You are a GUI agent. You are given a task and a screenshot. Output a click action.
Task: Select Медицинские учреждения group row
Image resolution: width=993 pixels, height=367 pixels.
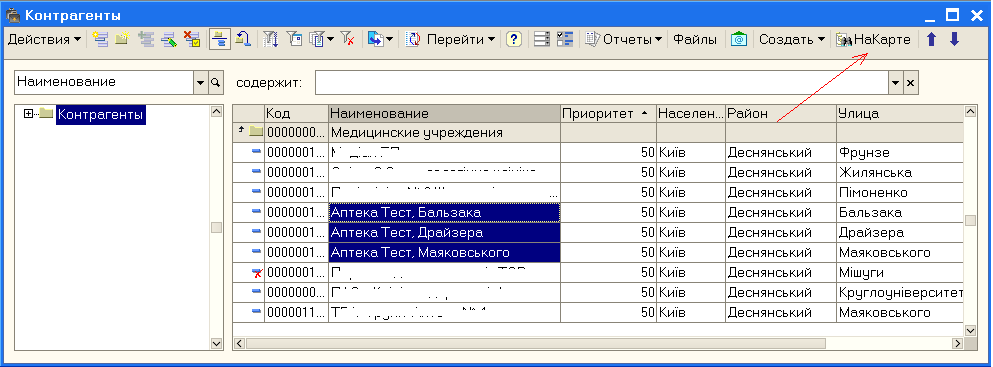click(598, 133)
